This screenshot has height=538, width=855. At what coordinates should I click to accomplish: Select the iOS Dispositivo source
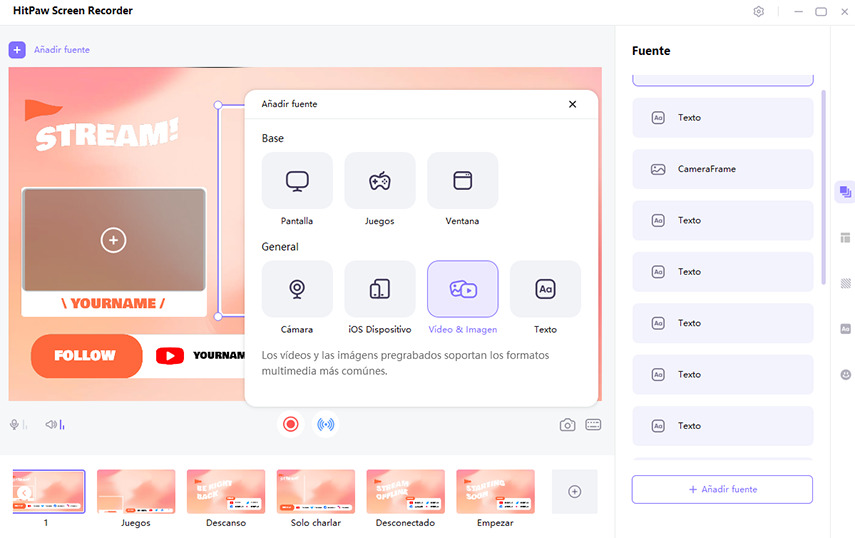click(x=380, y=289)
